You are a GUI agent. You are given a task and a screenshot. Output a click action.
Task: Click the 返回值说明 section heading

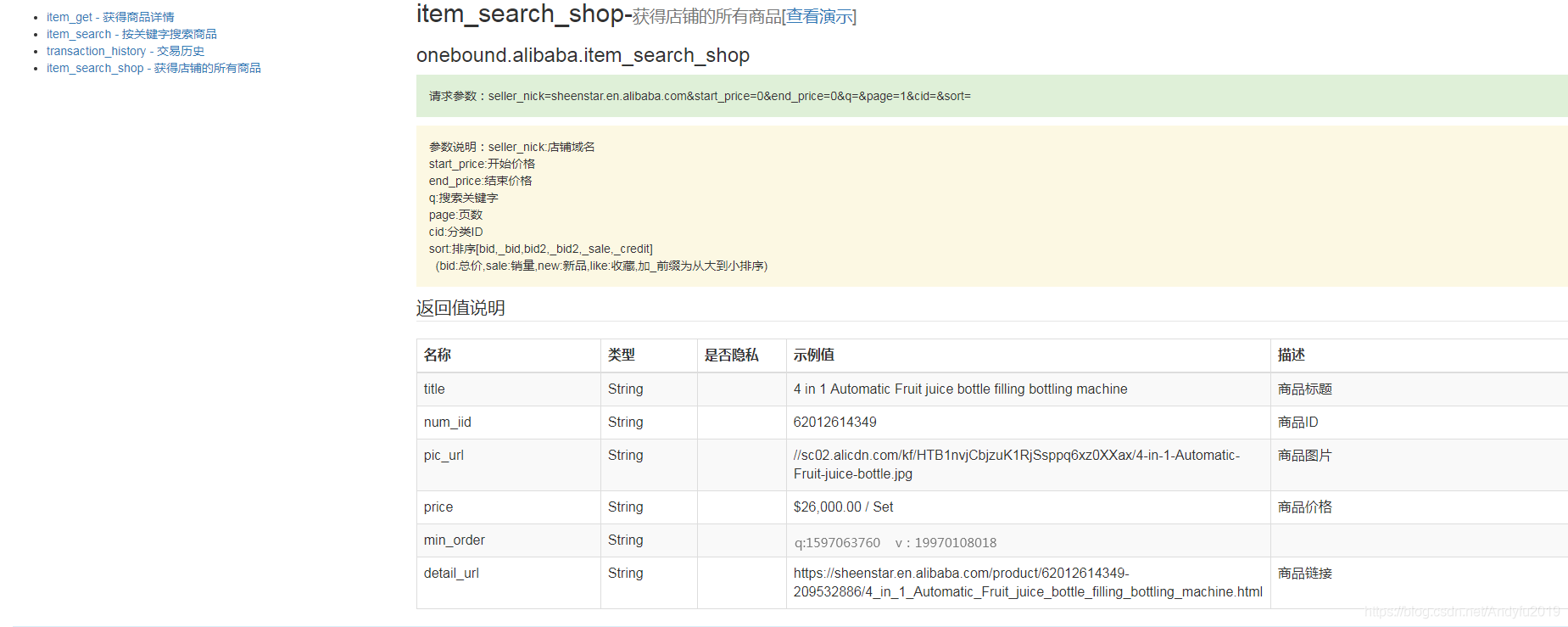point(460,308)
